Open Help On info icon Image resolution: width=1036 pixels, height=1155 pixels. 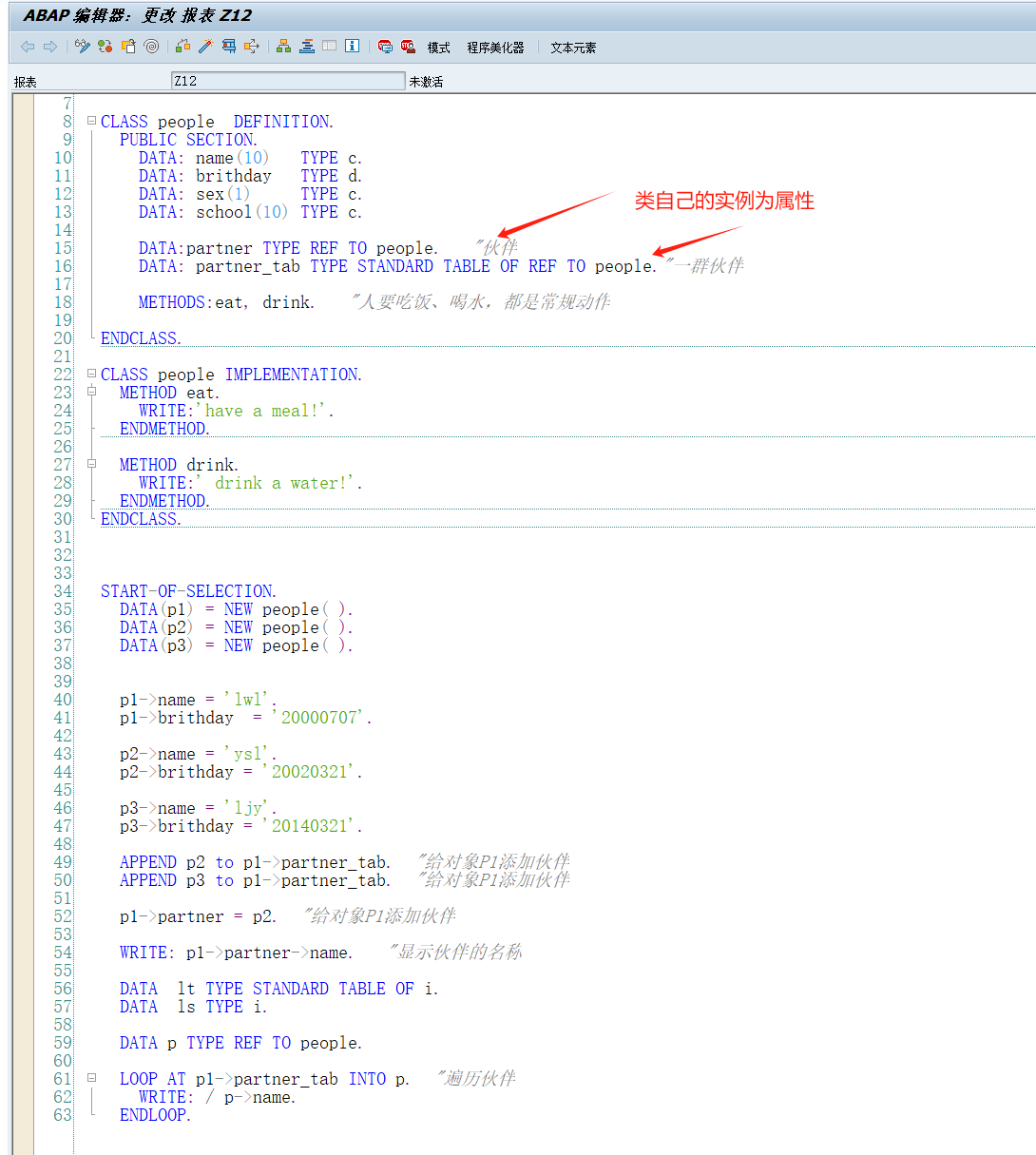pos(352,46)
